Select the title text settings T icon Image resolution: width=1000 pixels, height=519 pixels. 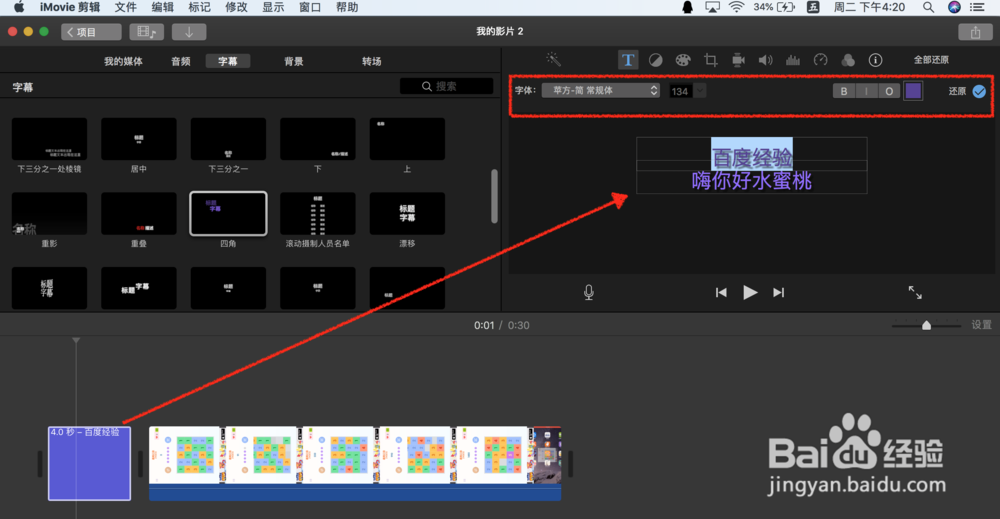(x=628, y=60)
